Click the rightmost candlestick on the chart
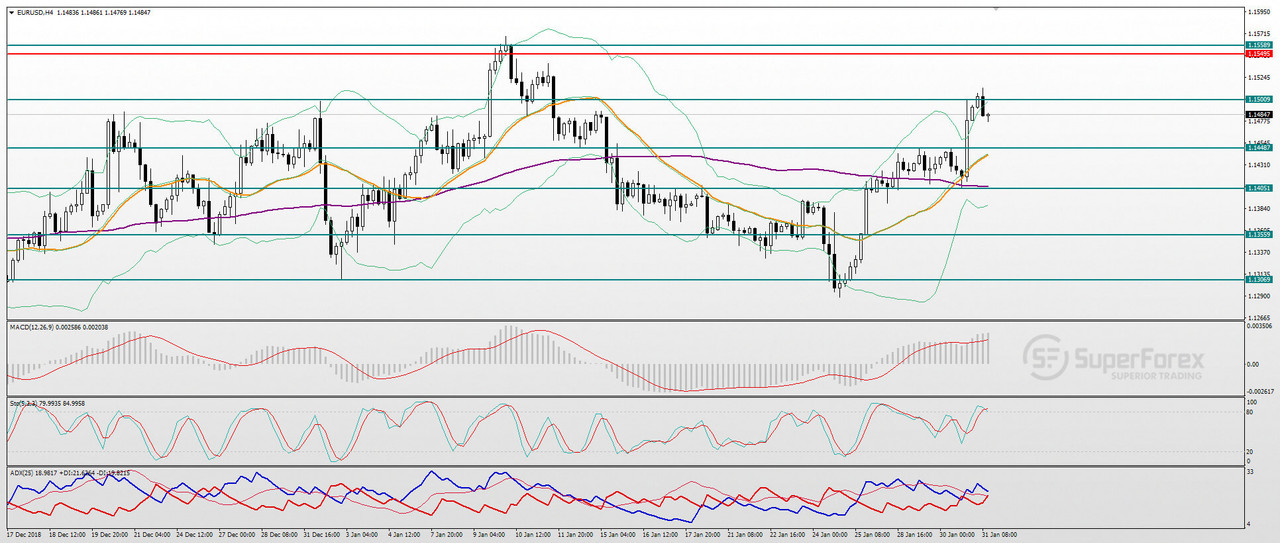The image size is (1280, 543). 989,116
